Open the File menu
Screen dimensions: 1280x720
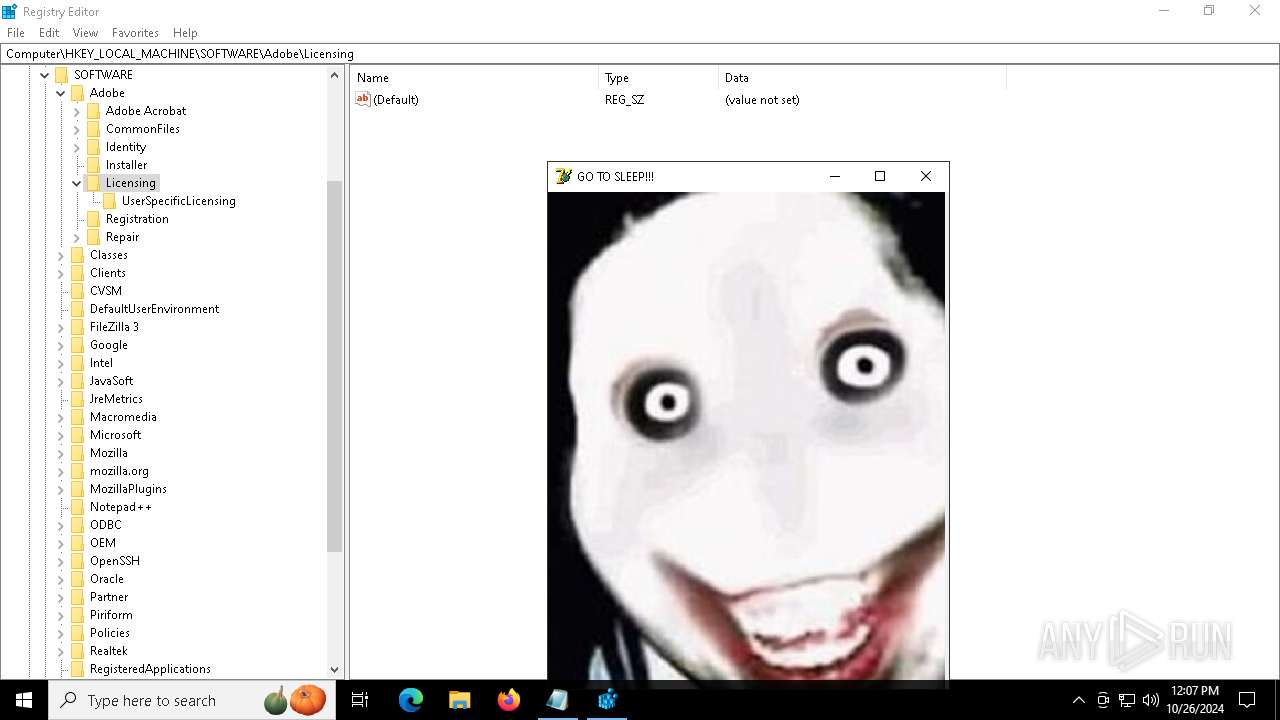point(15,33)
